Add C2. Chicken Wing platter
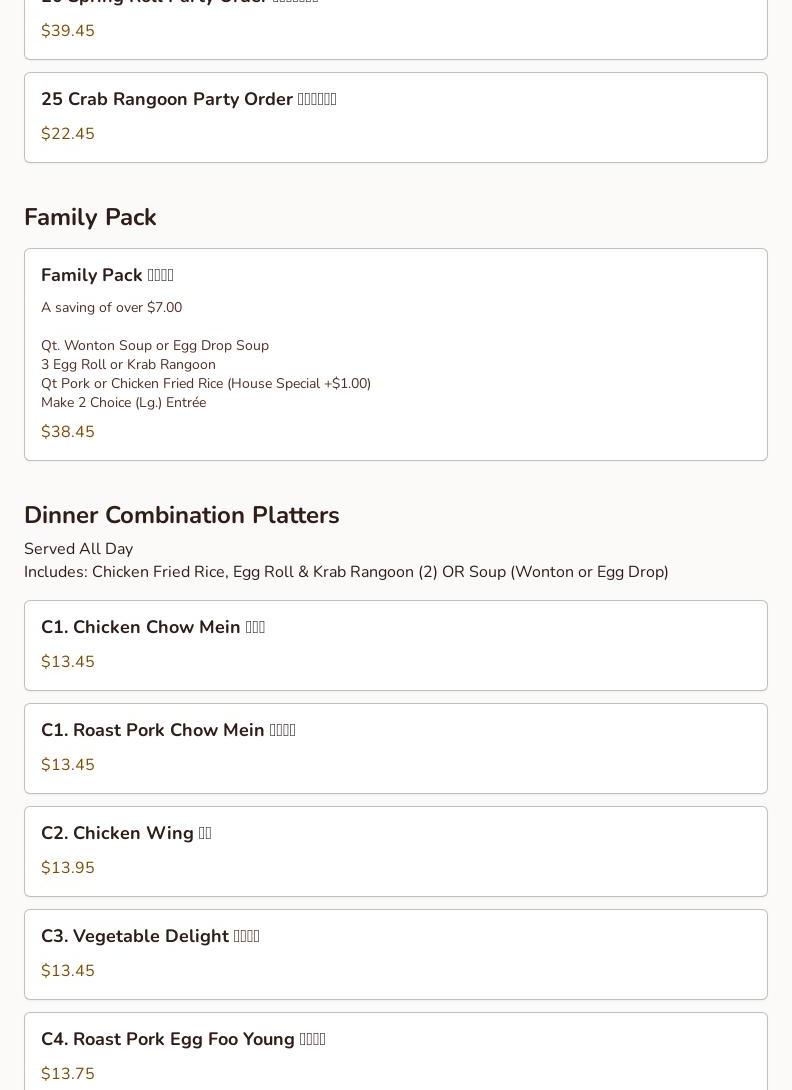792x1090 pixels. 126,833
